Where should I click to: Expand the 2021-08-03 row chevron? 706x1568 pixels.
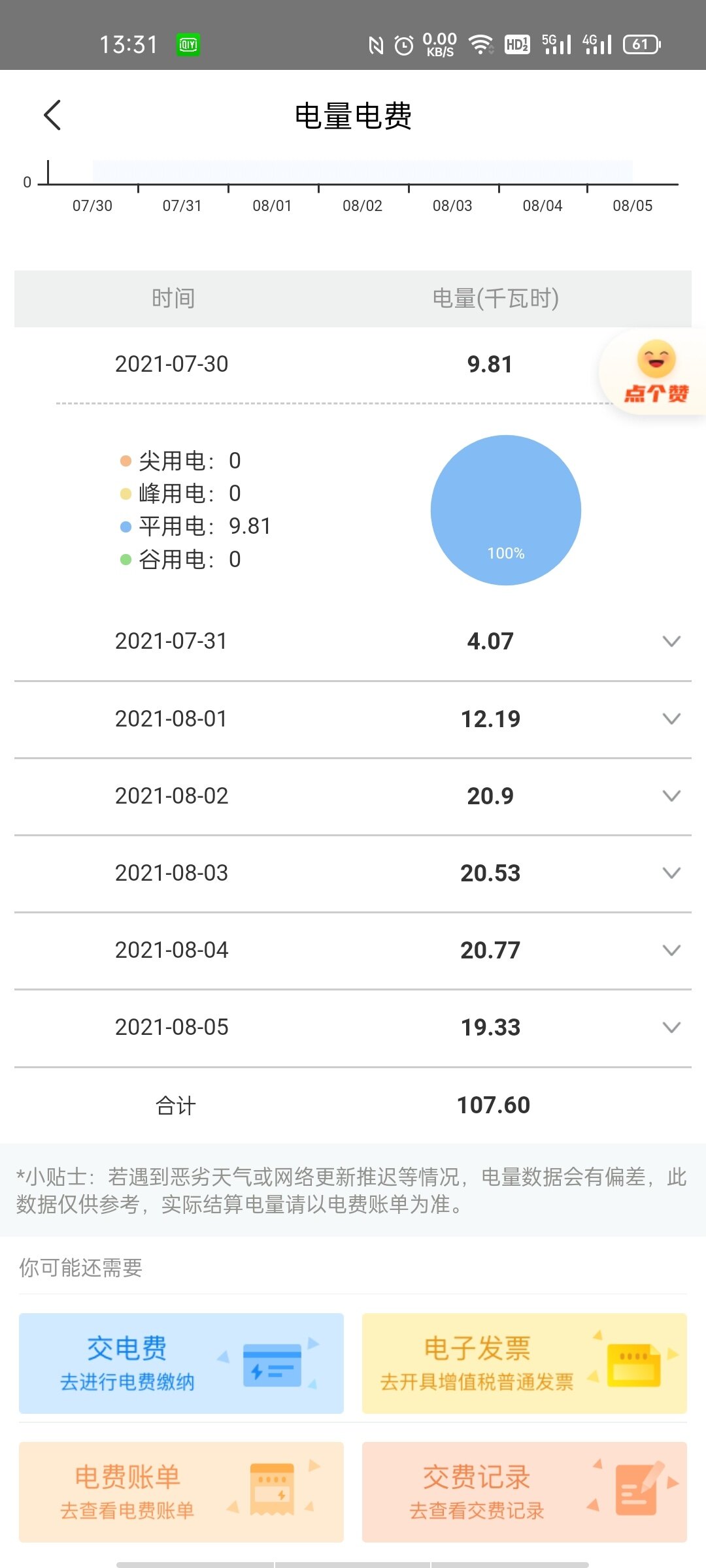[671, 873]
